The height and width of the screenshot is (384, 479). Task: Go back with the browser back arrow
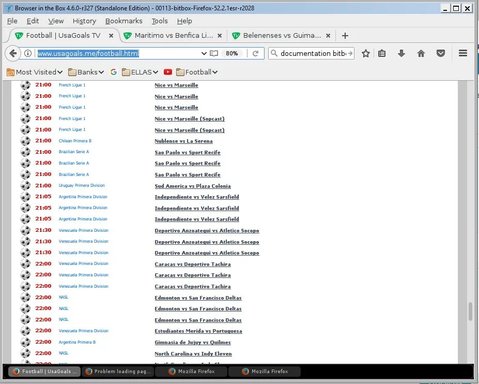(x=13, y=53)
